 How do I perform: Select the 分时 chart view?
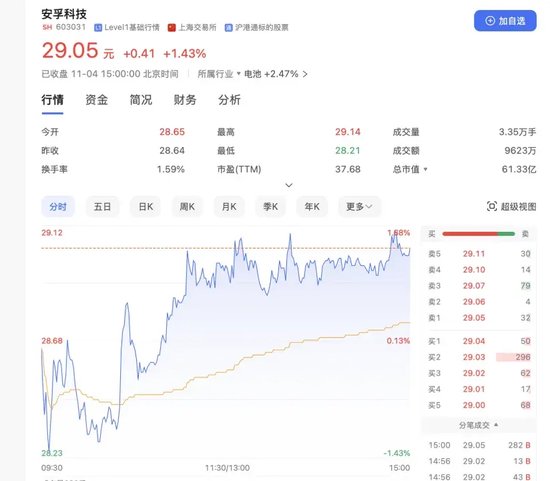click(x=58, y=207)
